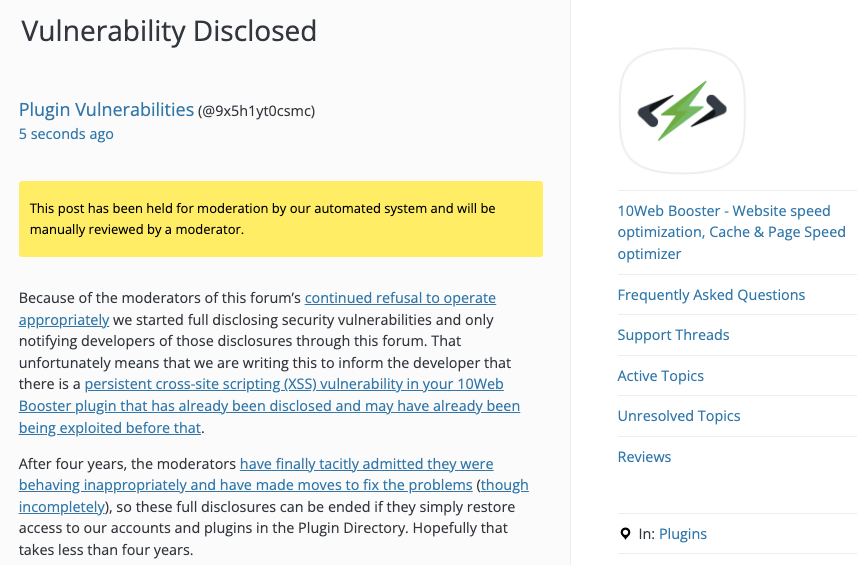Go to Frequently Asked Questions
857x565 pixels.
[711, 295]
